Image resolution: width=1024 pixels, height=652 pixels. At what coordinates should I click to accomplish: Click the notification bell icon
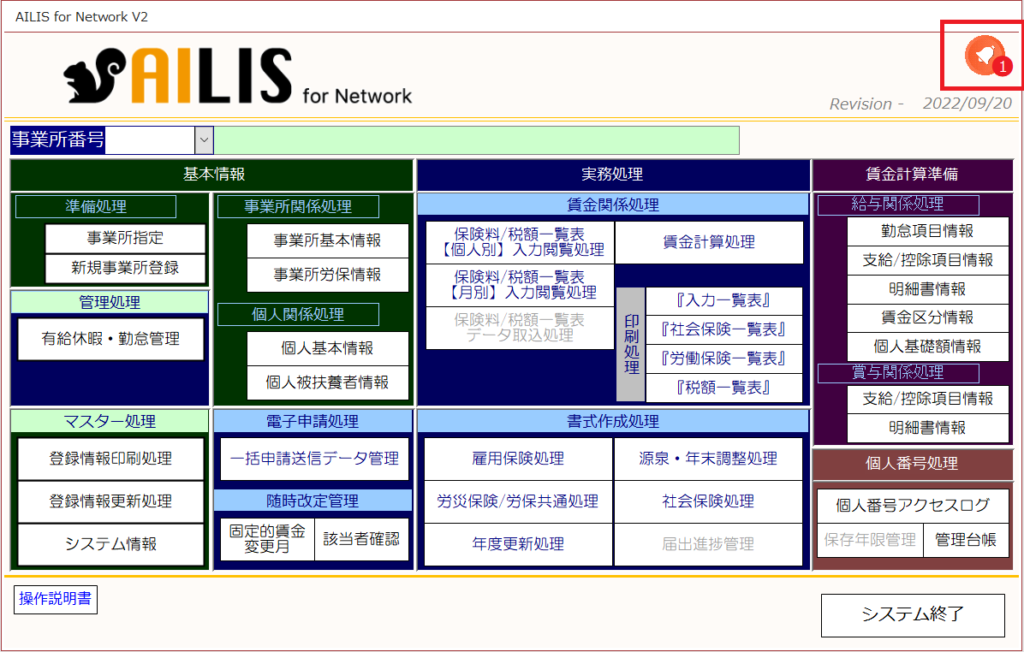point(981,56)
